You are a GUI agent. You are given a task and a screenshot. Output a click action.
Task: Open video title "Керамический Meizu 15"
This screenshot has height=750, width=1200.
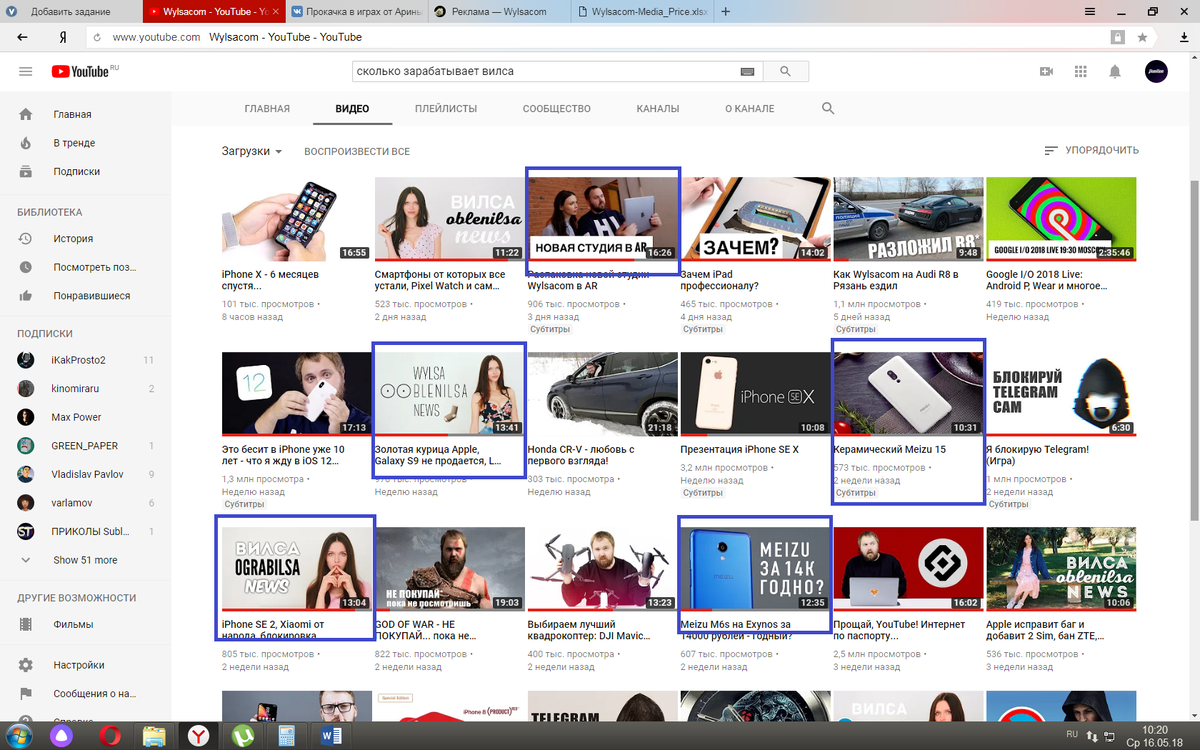[x=889, y=450]
